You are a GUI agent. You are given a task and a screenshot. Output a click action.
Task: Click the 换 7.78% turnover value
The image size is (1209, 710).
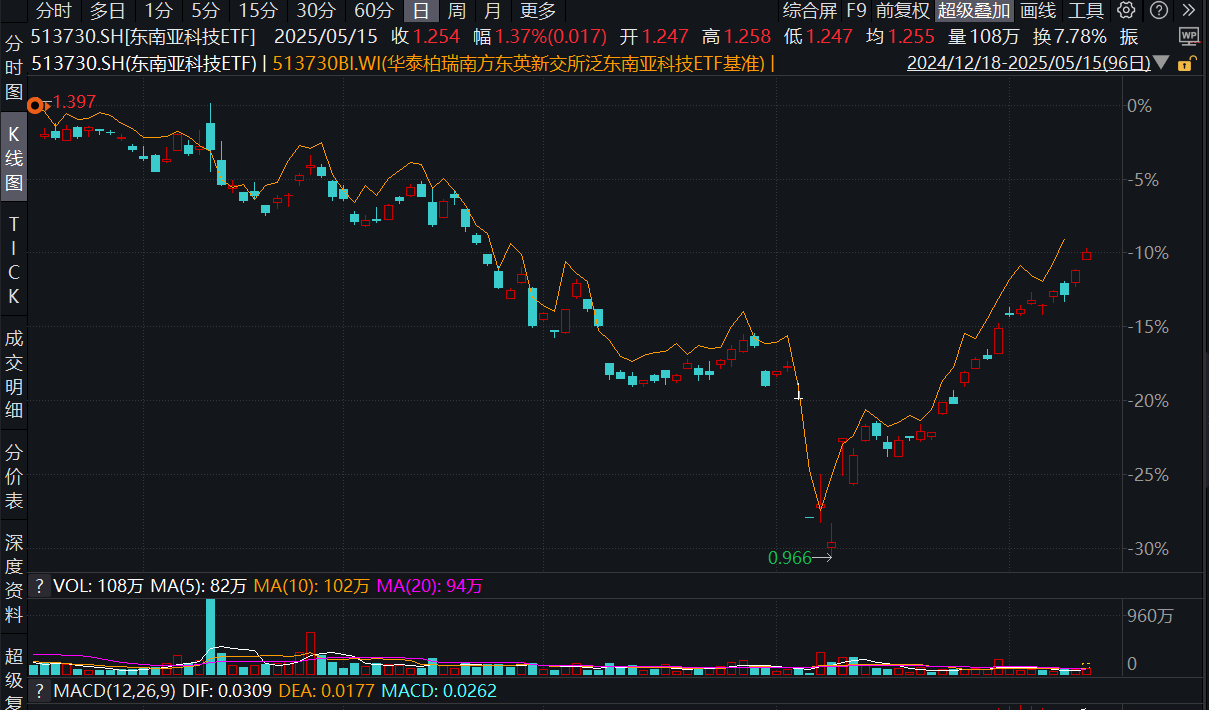[x=1070, y=37]
